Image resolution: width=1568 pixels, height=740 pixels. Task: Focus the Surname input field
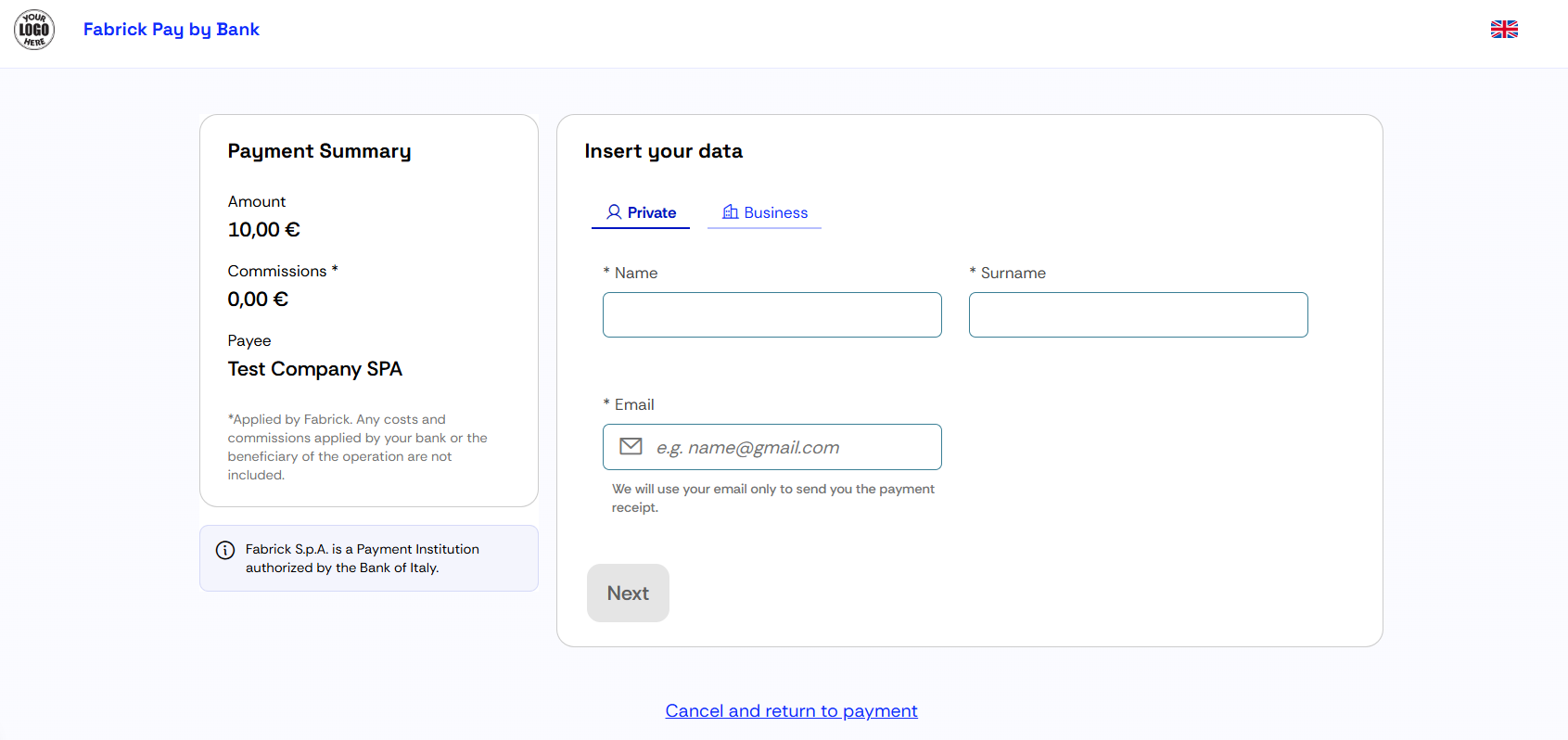click(1139, 315)
